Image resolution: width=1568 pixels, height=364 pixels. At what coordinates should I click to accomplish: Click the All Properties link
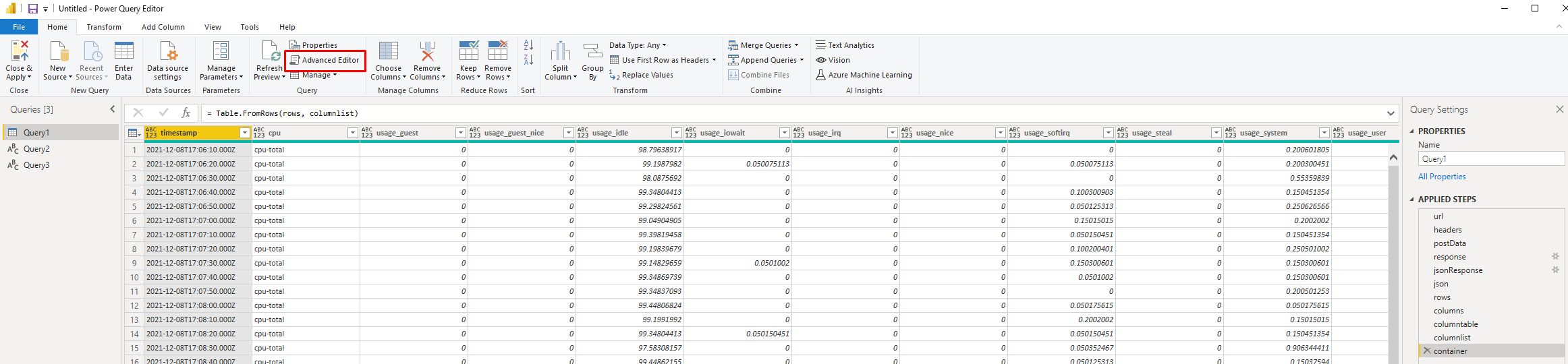pos(1442,177)
